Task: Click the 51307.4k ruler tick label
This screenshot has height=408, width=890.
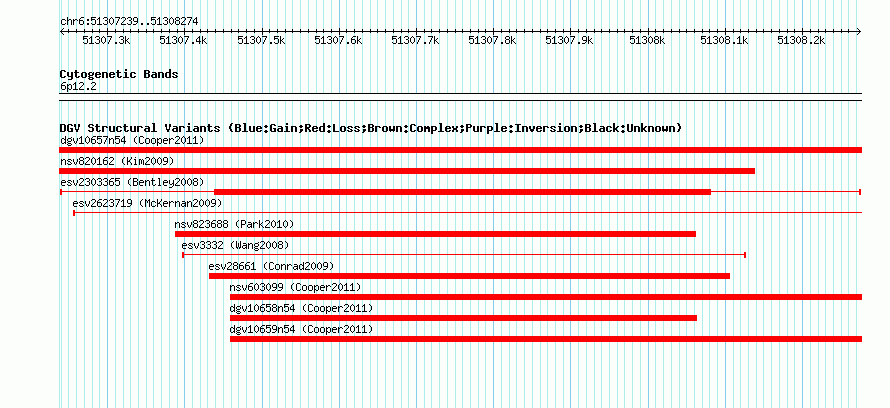Action: point(183,40)
